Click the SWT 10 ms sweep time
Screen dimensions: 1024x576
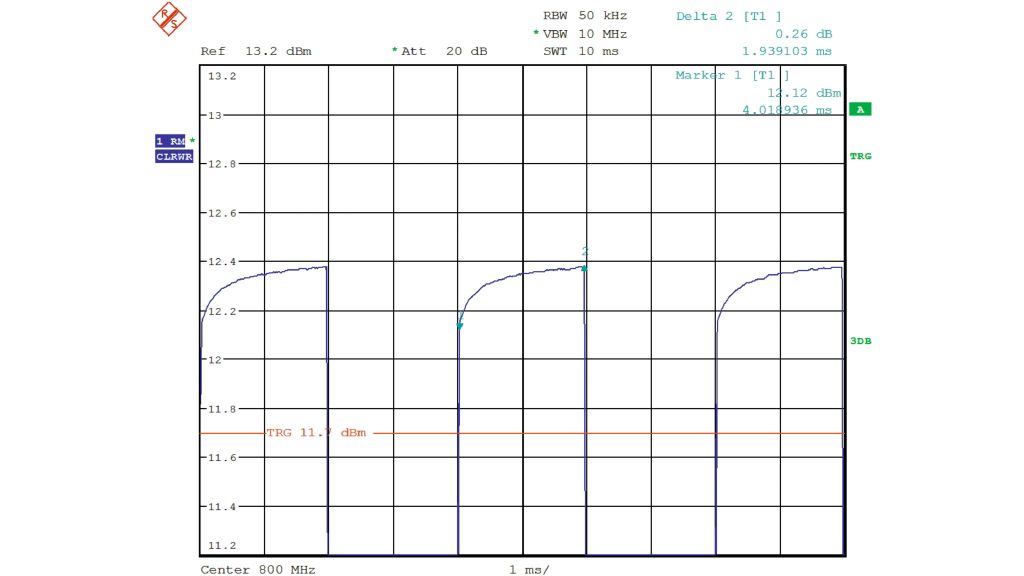[x=582, y=51]
